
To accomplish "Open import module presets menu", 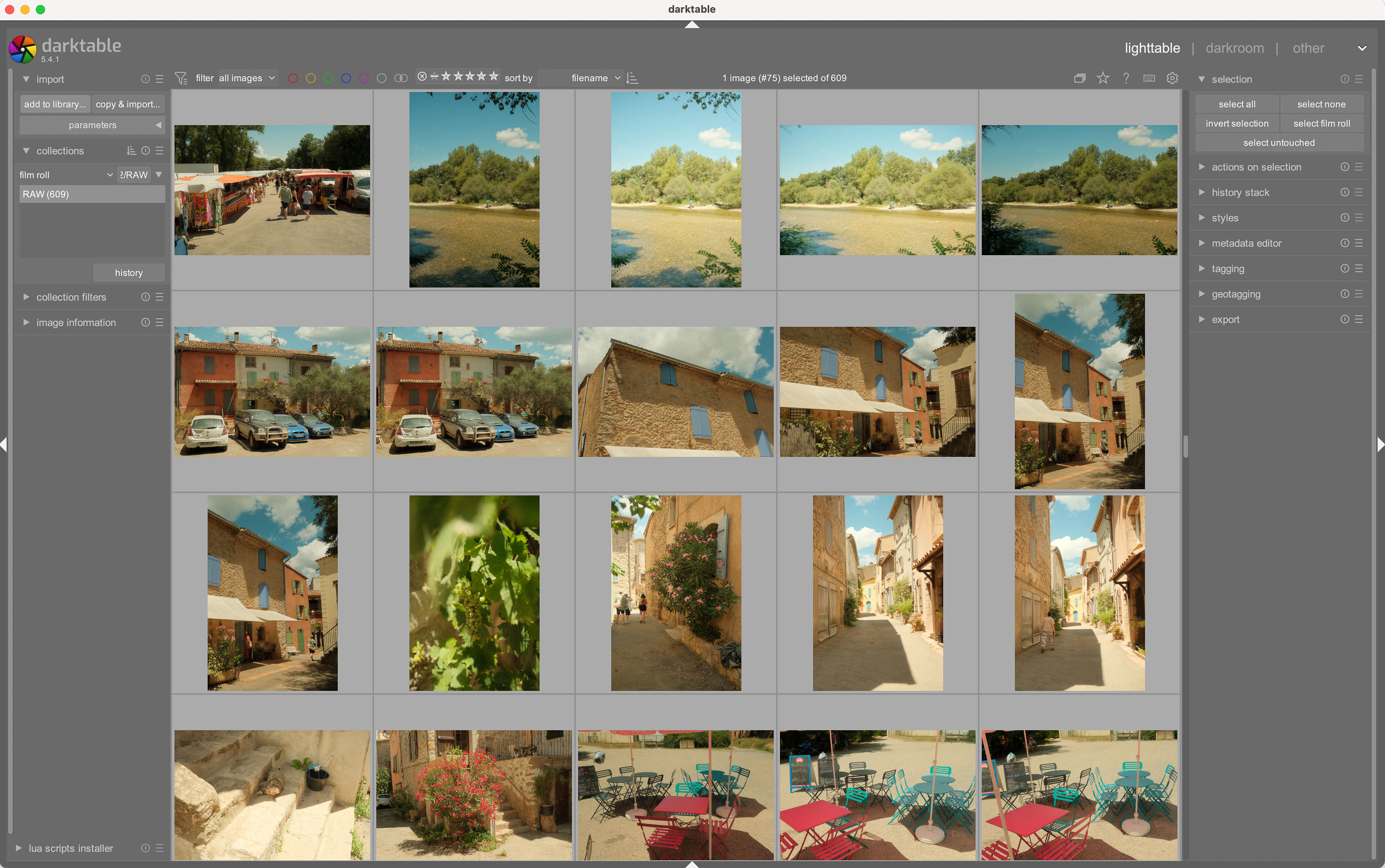I will pos(160,79).
